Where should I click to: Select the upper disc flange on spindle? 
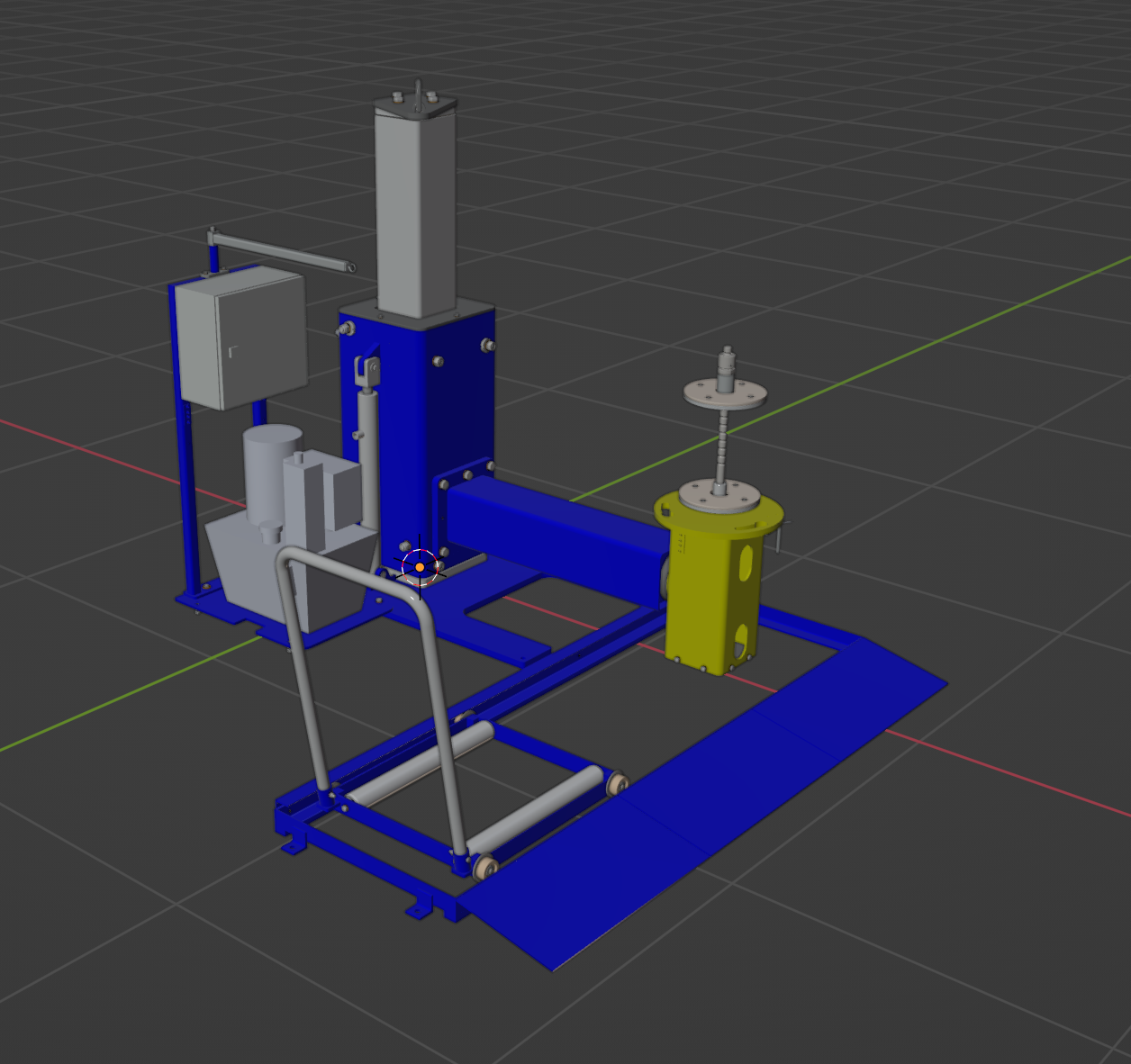tap(723, 393)
